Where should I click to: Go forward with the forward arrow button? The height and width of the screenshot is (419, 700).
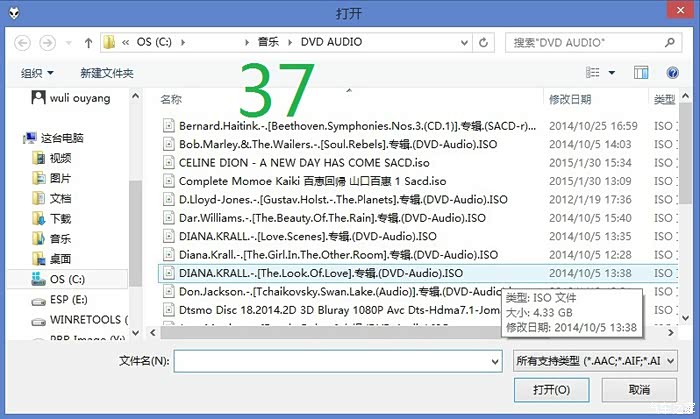[47, 43]
